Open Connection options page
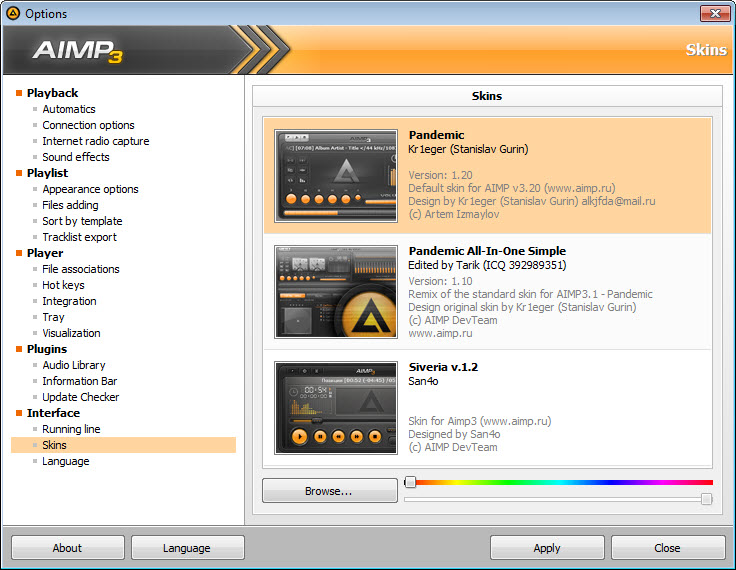 tap(88, 125)
